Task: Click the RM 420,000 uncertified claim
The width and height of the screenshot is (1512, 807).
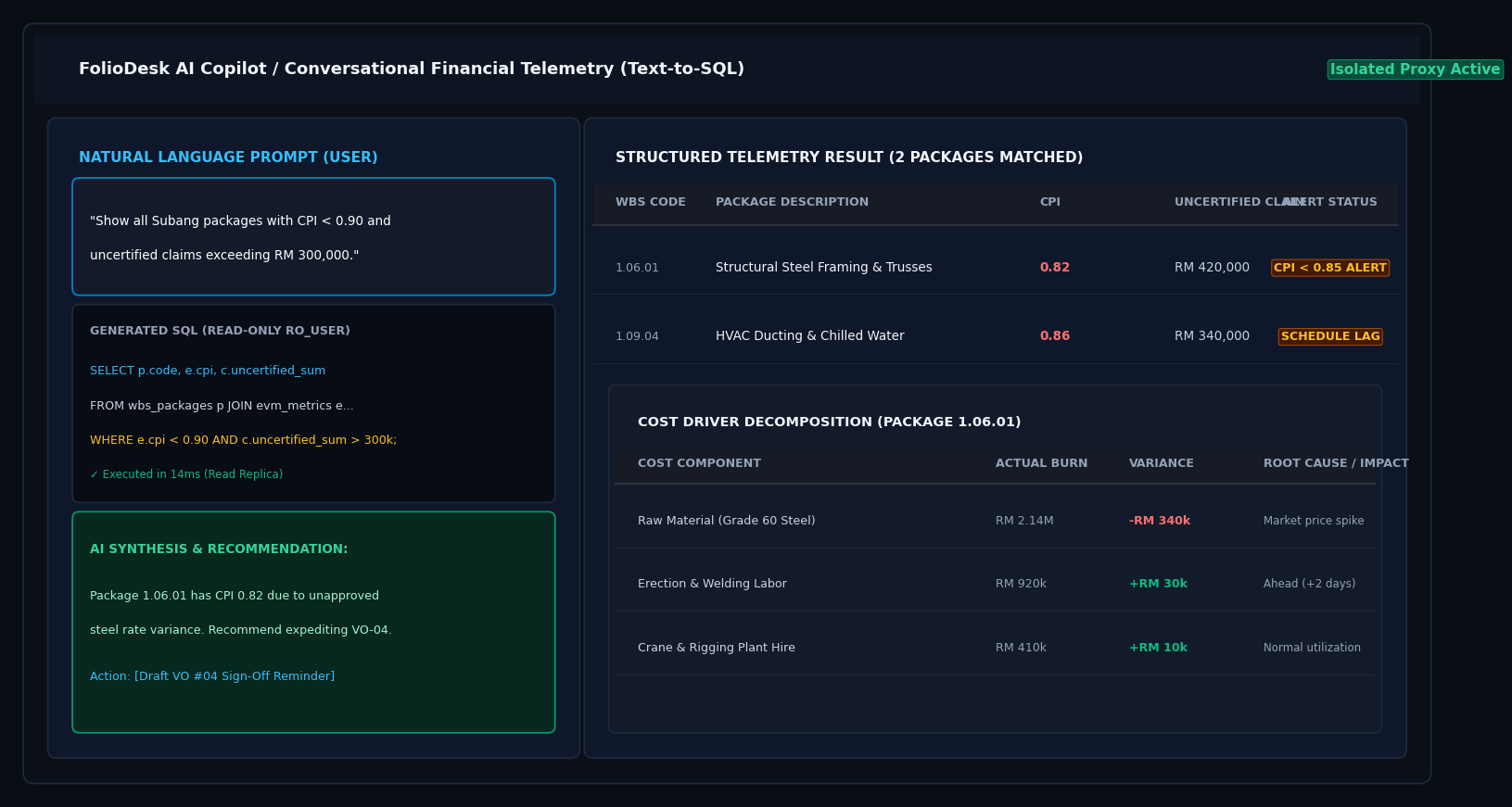Action: pyautogui.click(x=1212, y=268)
